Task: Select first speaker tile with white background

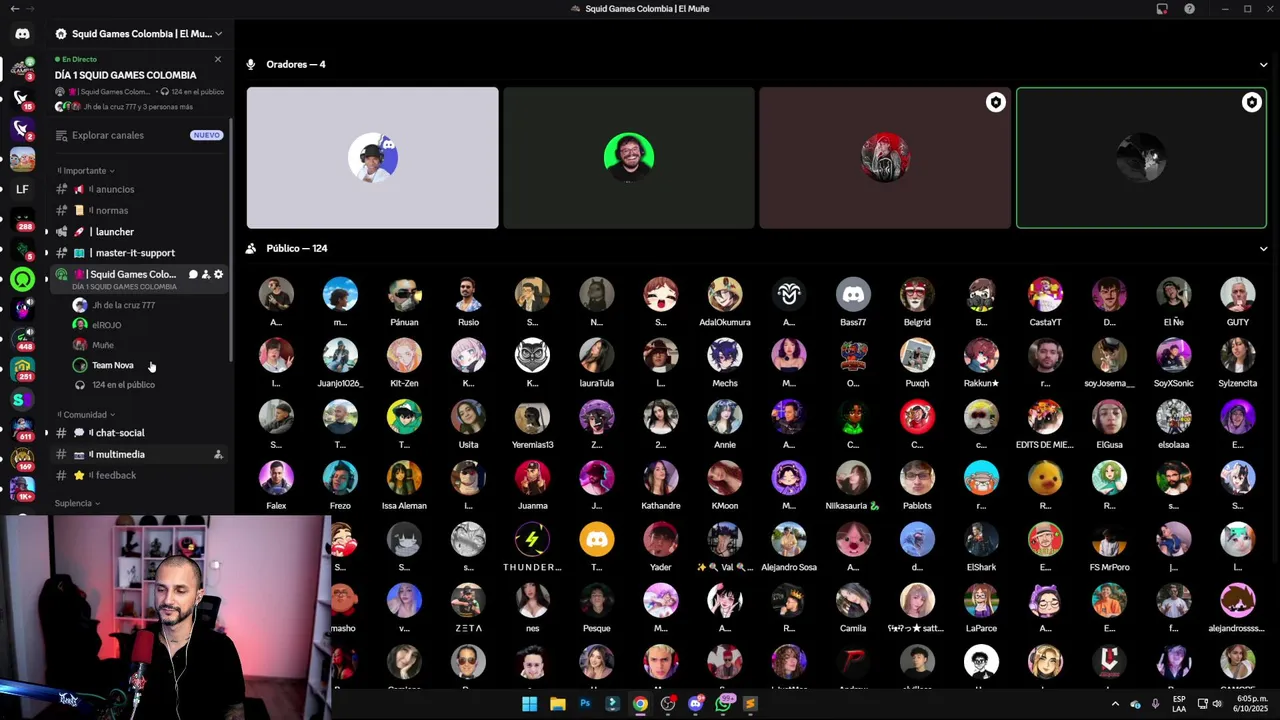Action: (373, 158)
